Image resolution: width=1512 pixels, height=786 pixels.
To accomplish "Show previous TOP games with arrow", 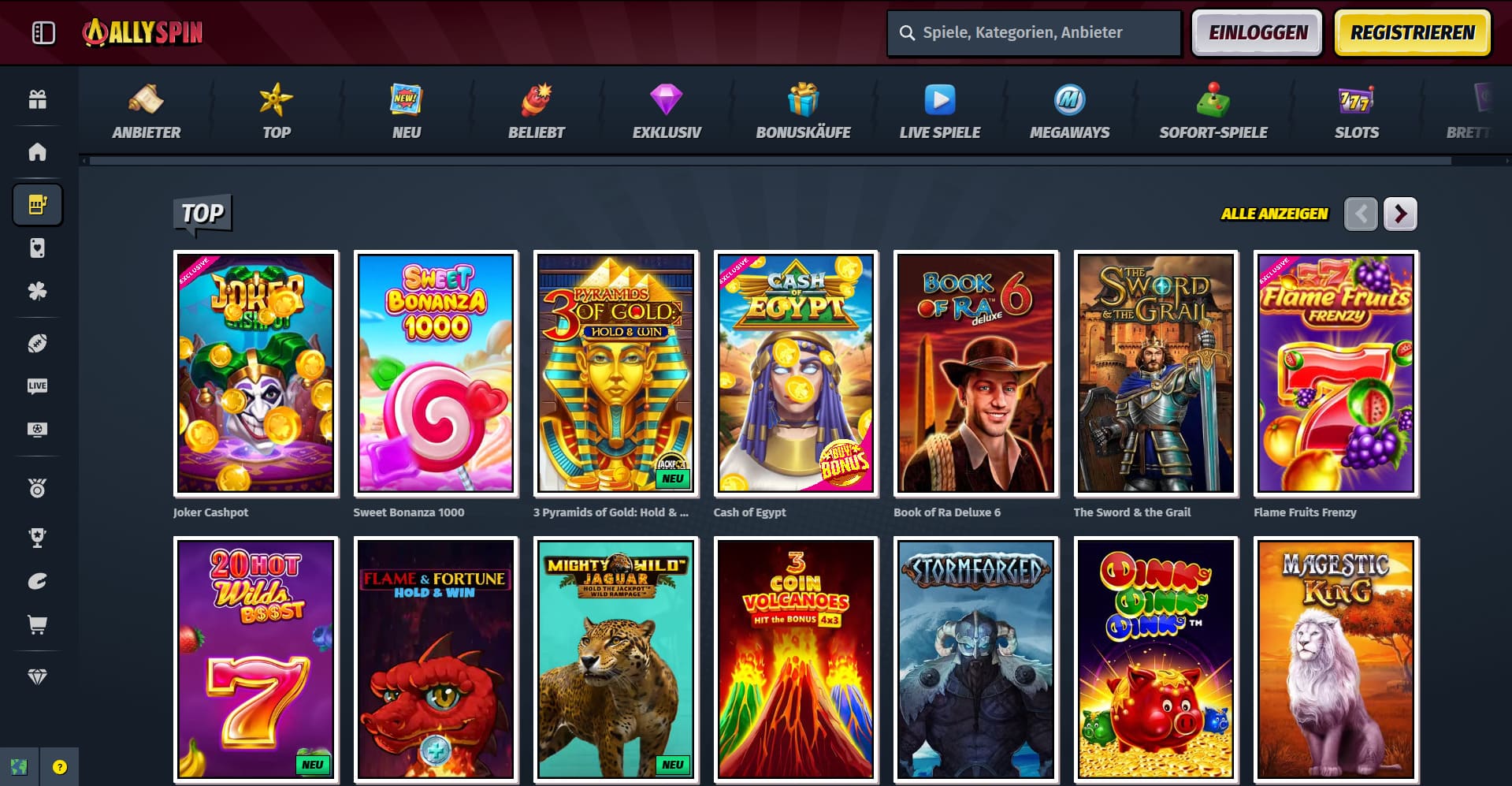I will point(1361,214).
